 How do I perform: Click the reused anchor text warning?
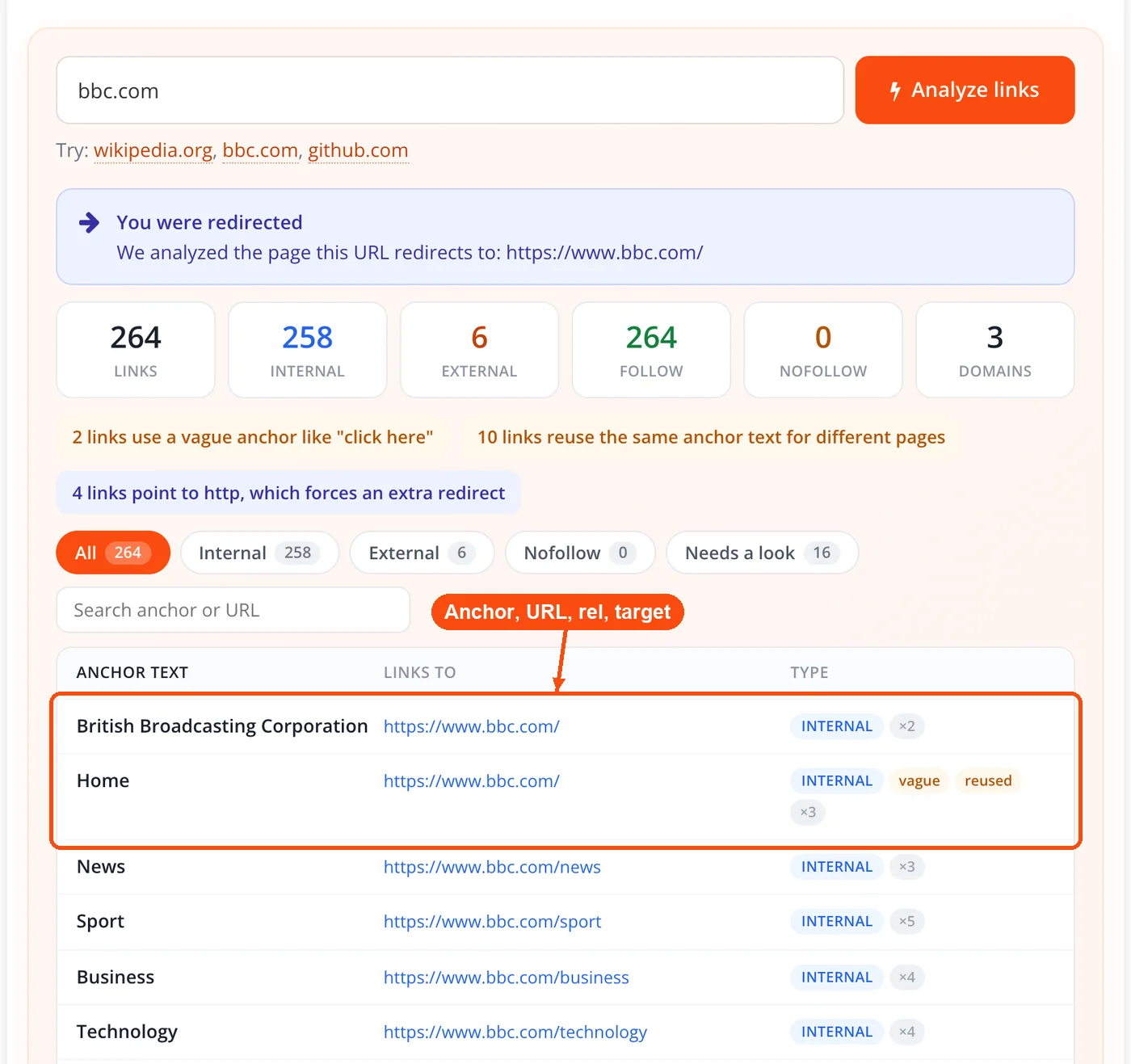click(711, 437)
